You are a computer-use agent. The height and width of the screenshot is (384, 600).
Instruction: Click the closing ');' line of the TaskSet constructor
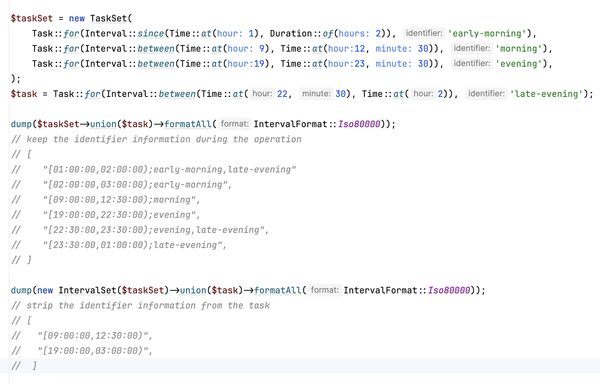coord(16,79)
